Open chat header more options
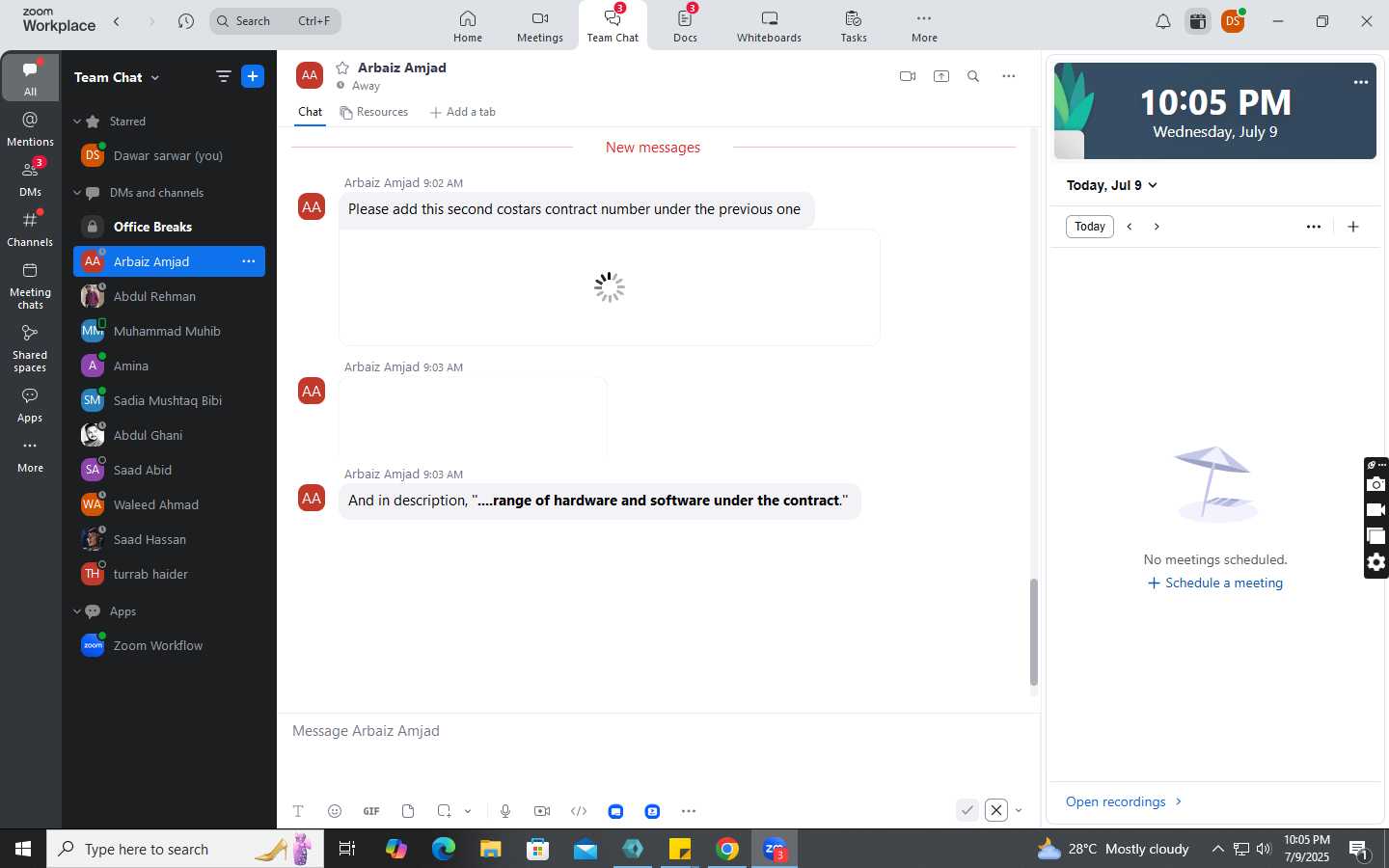The height and width of the screenshot is (868, 1389). pyautogui.click(x=1009, y=76)
